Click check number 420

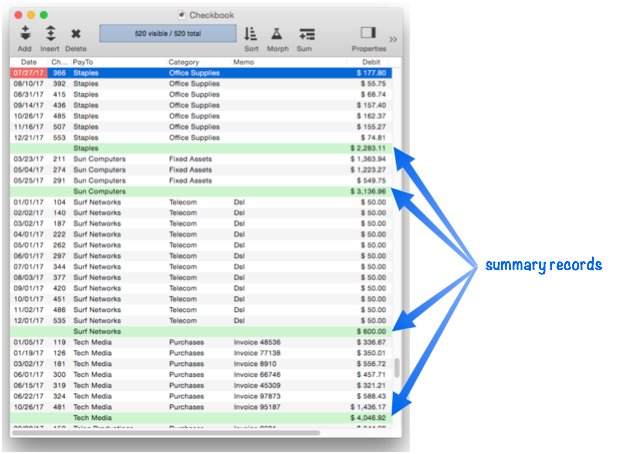[x=60, y=288]
